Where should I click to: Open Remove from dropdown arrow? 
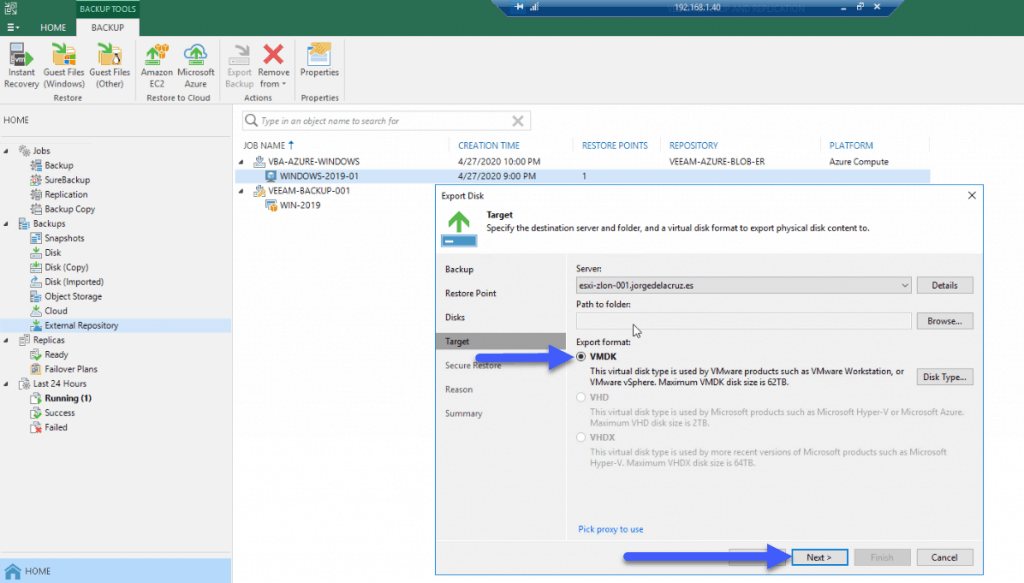point(284,84)
